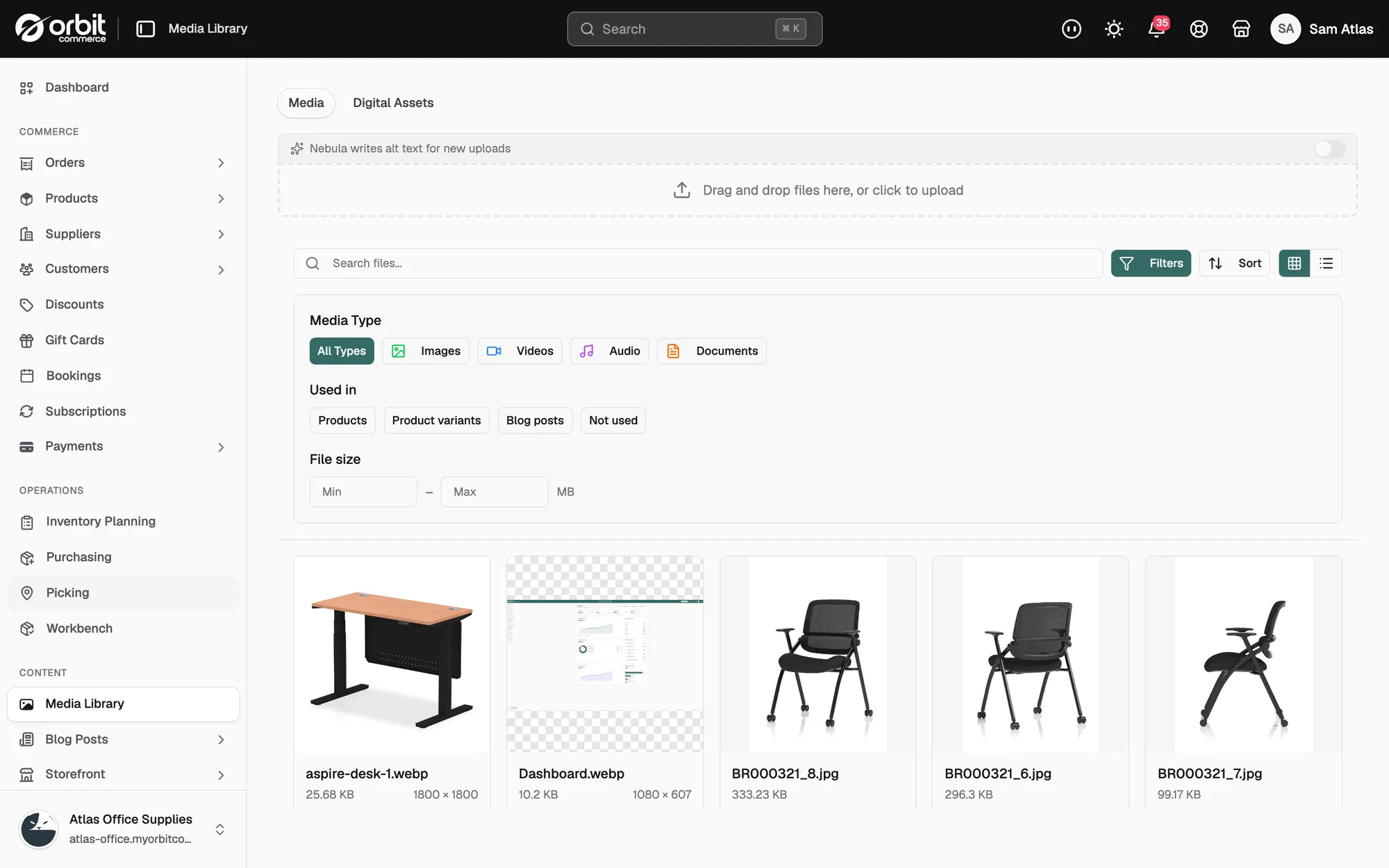Expand Payments submenu
1389x868 pixels.
[x=221, y=447]
